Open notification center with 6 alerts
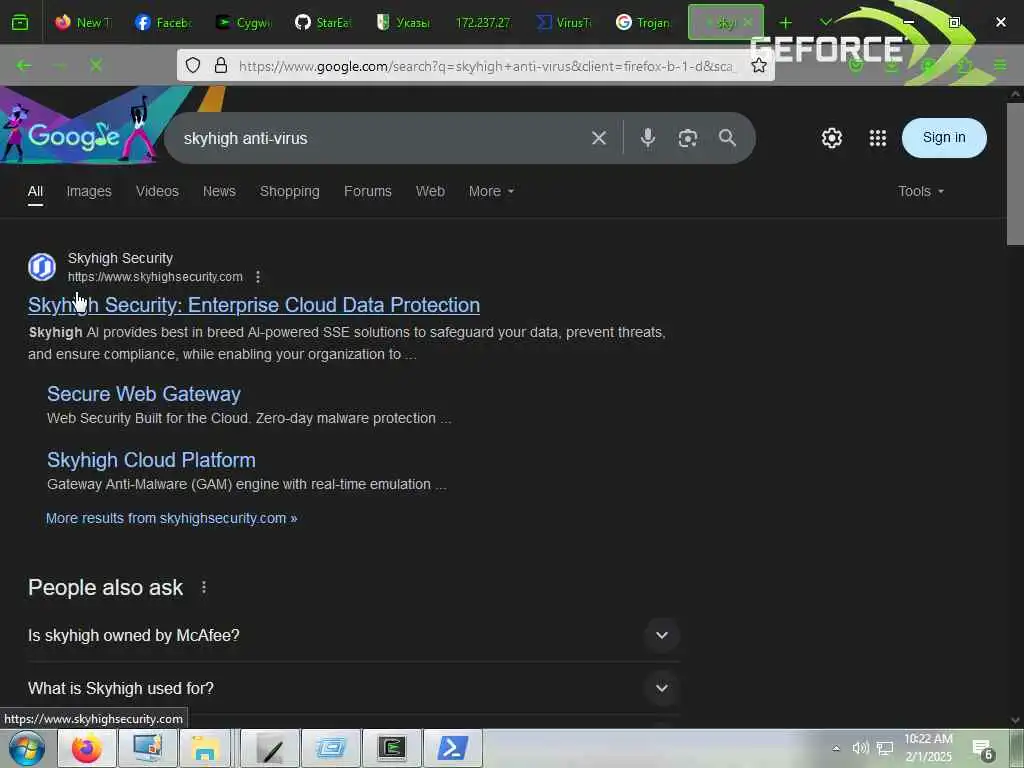1024x768 pixels. coord(983,750)
